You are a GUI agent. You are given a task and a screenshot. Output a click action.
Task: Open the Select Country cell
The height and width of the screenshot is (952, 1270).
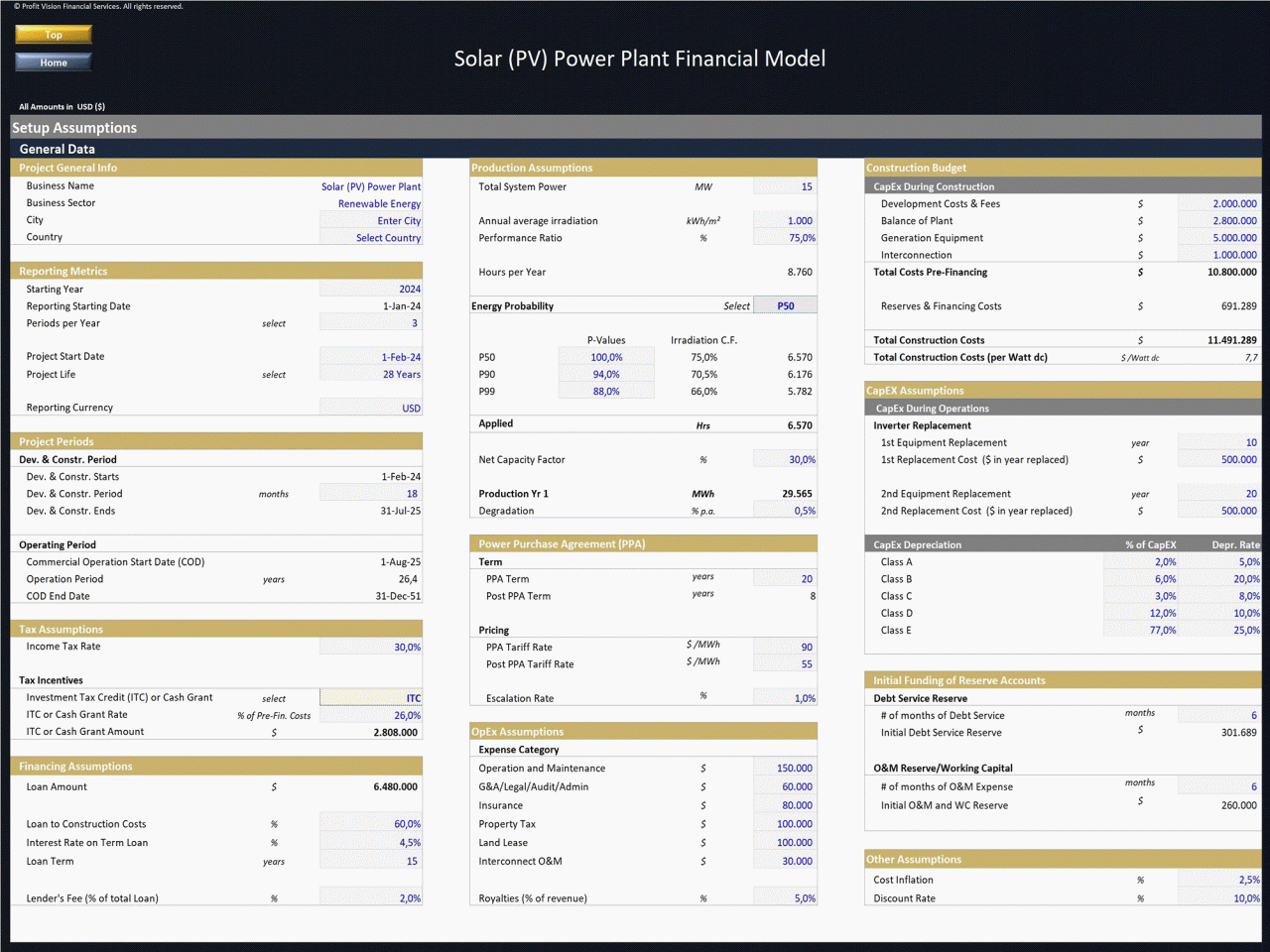point(371,238)
